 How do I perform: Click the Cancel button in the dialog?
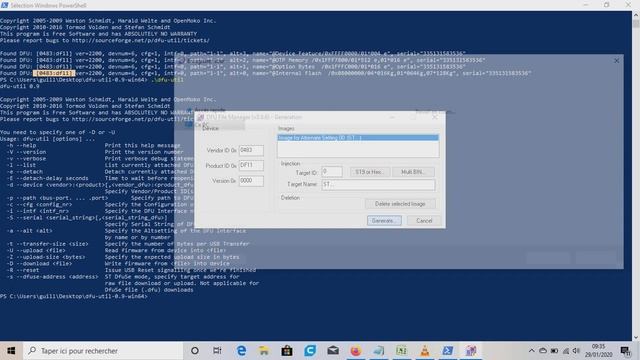(424, 220)
